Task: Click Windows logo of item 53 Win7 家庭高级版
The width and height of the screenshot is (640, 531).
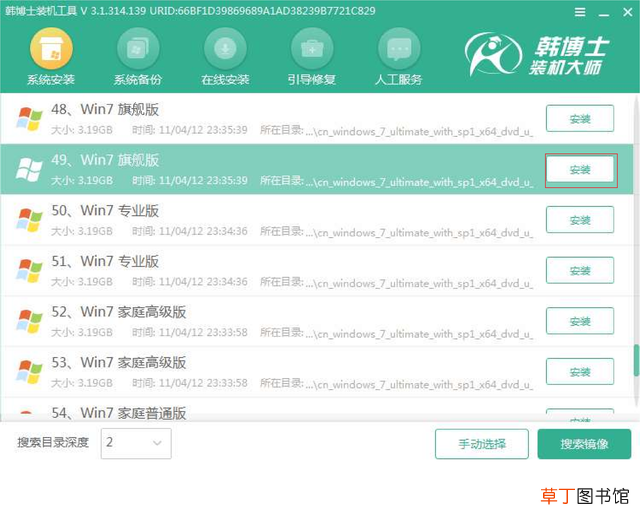Action: coord(29,372)
